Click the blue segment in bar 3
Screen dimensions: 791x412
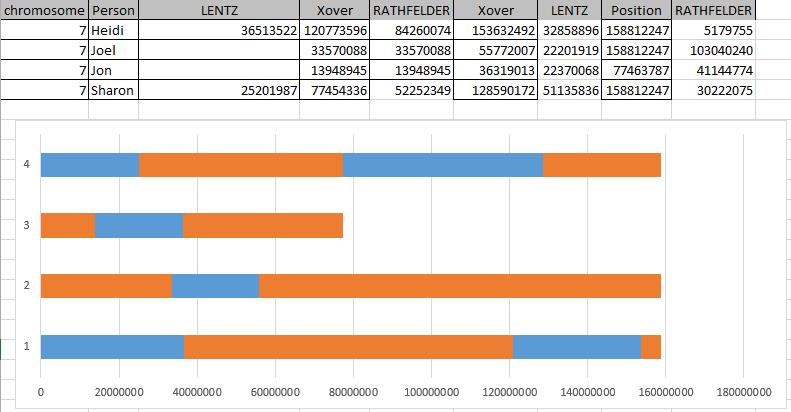click(139, 225)
